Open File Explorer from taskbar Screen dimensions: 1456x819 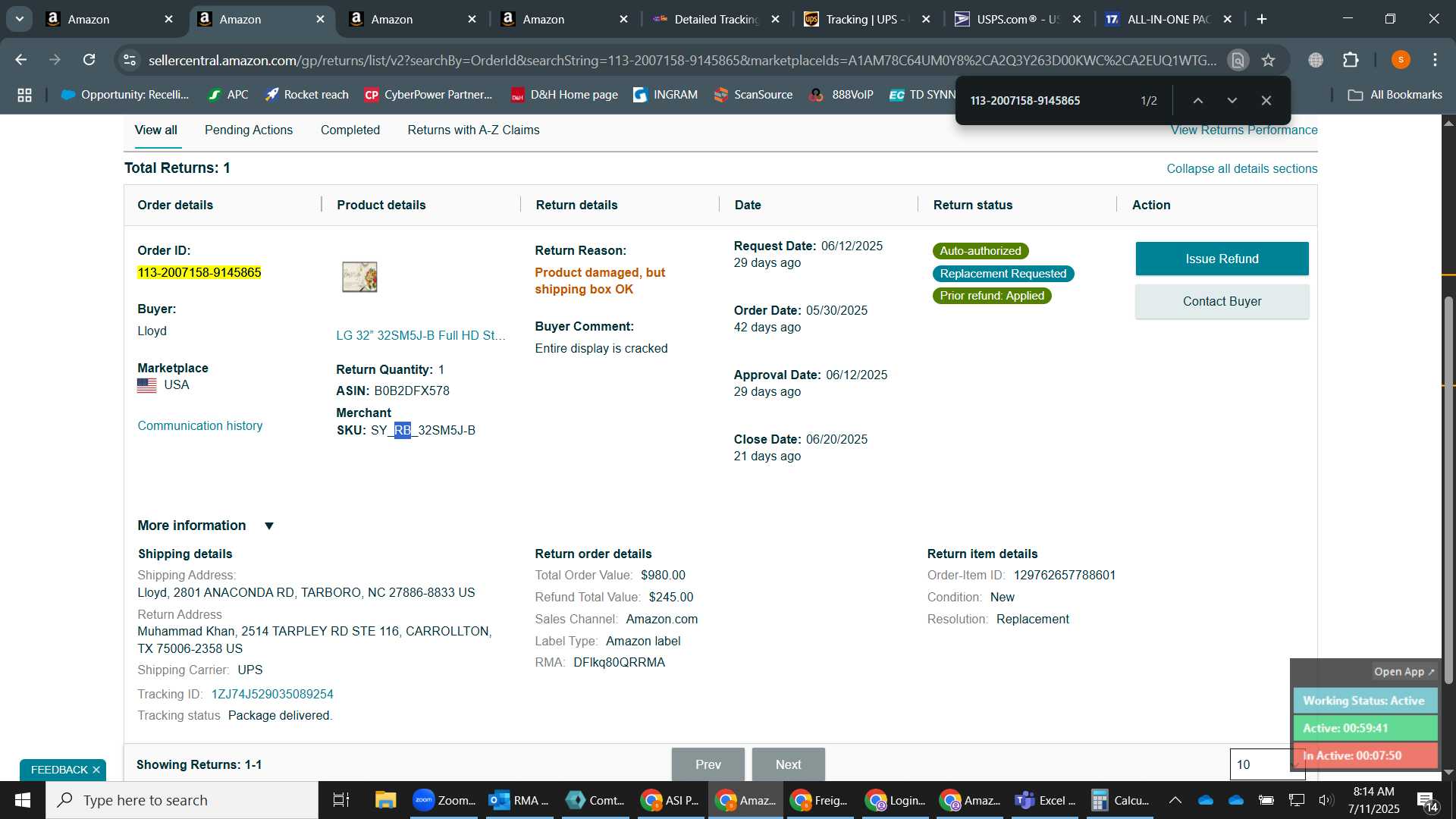[x=385, y=800]
